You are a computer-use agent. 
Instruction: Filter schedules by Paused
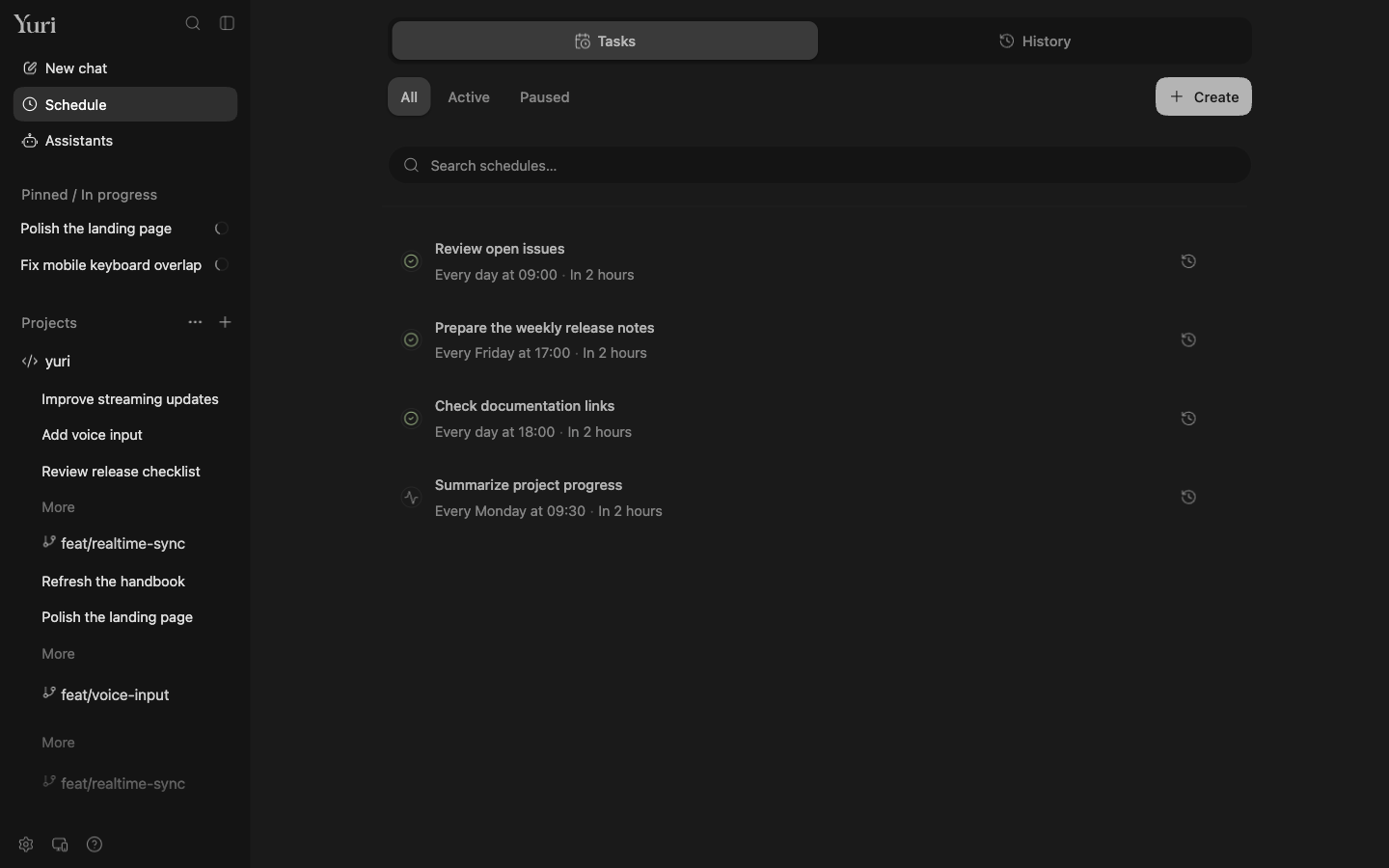(x=545, y=96)
